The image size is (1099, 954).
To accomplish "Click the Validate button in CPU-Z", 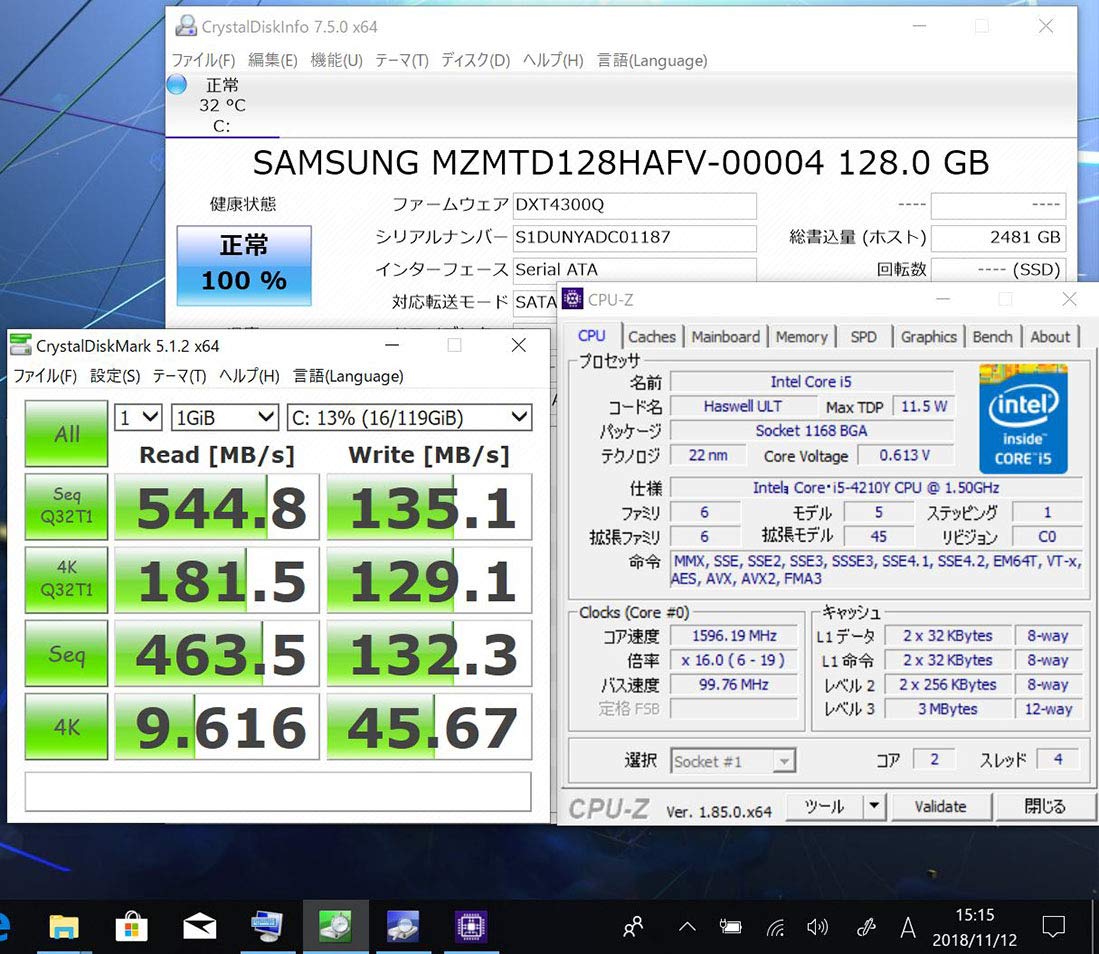I will [x=940, y=806].
